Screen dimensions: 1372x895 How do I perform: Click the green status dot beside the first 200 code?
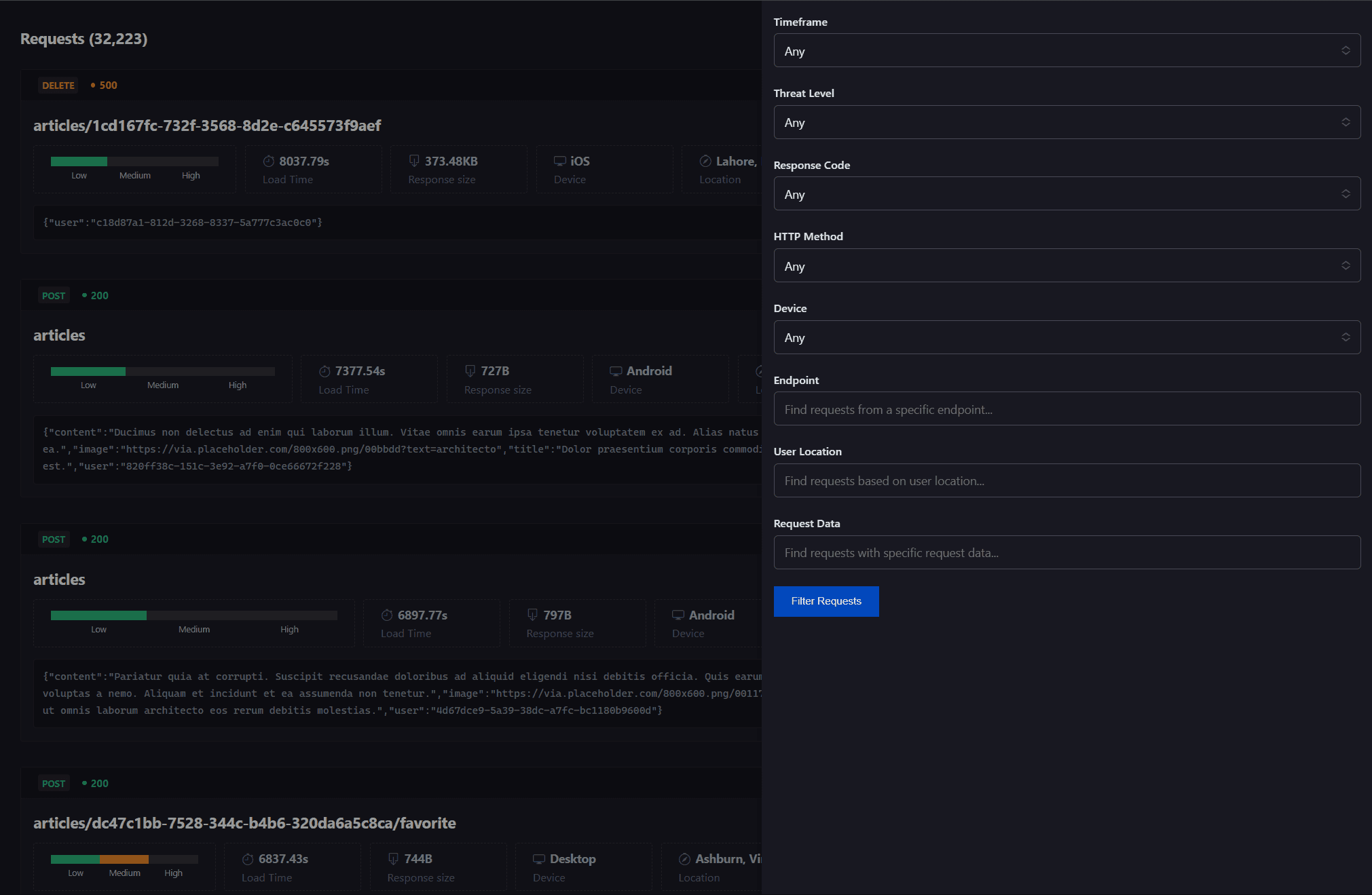click(x=85, y=294)
